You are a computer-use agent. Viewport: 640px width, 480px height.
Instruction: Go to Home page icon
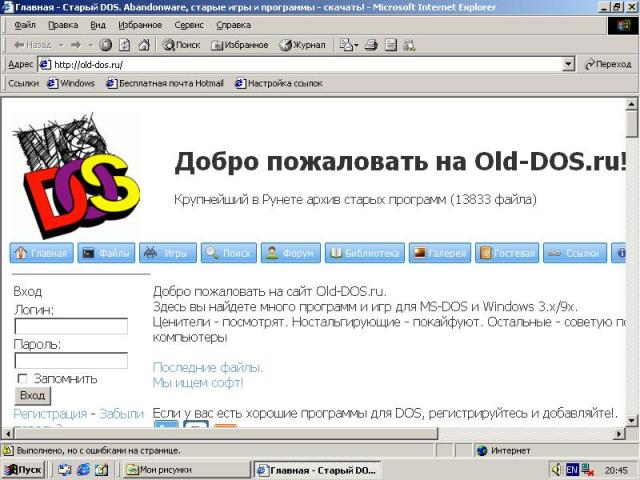coord(144,44)
